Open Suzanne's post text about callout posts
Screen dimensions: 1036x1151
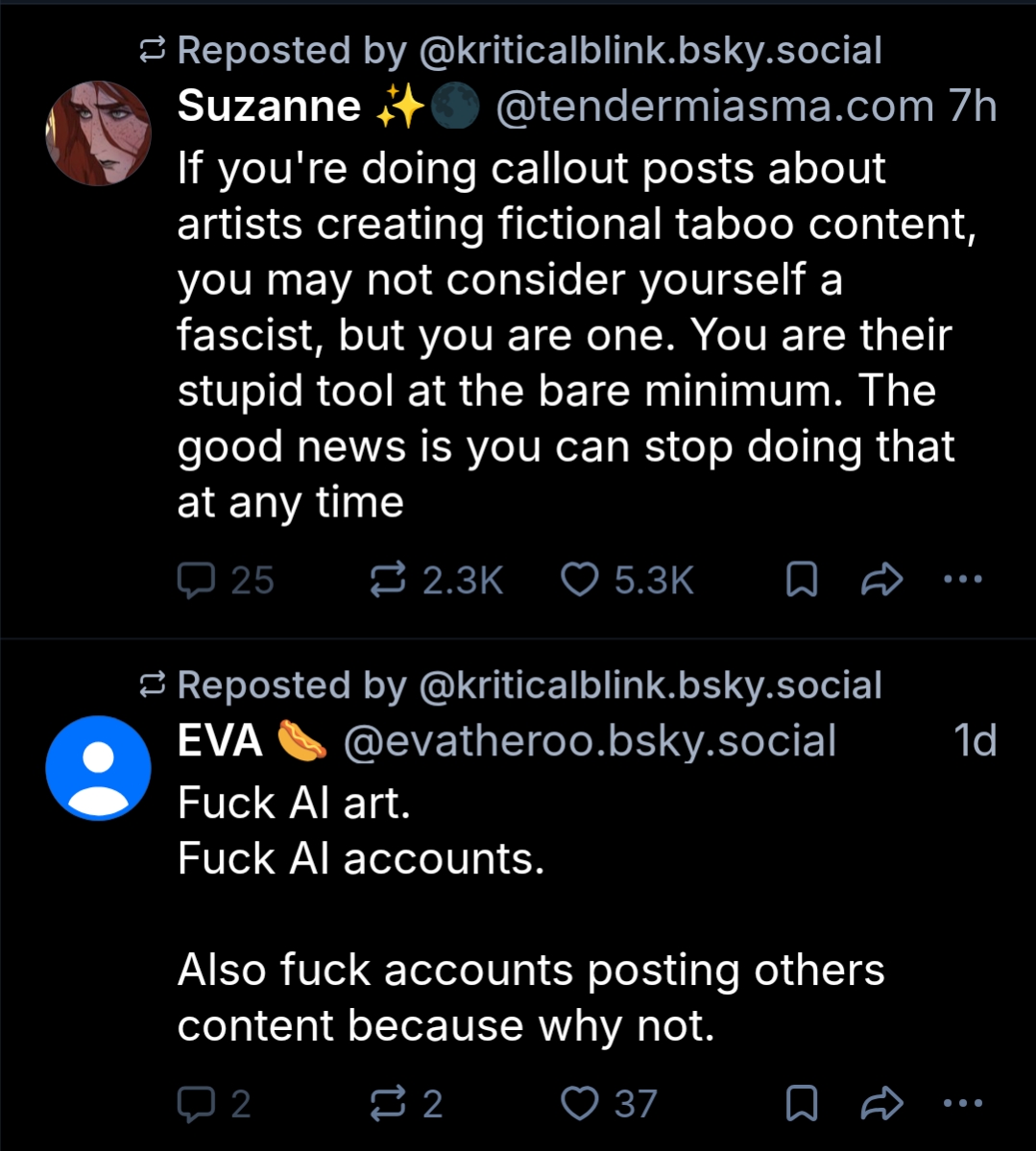(x=565, y=335)
